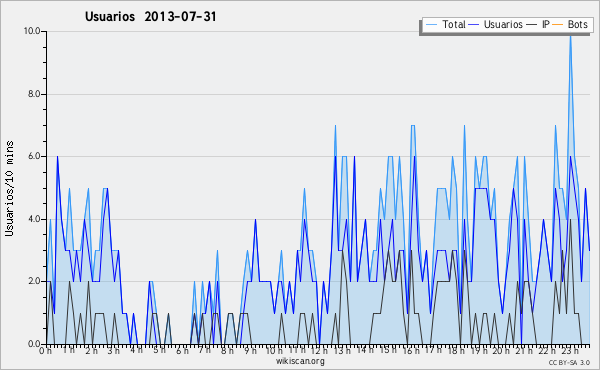Image resolution: width=600 pixels, height=370 pixels.
Task: Click the y-axis value 6.0
Action: pos(34,156)
